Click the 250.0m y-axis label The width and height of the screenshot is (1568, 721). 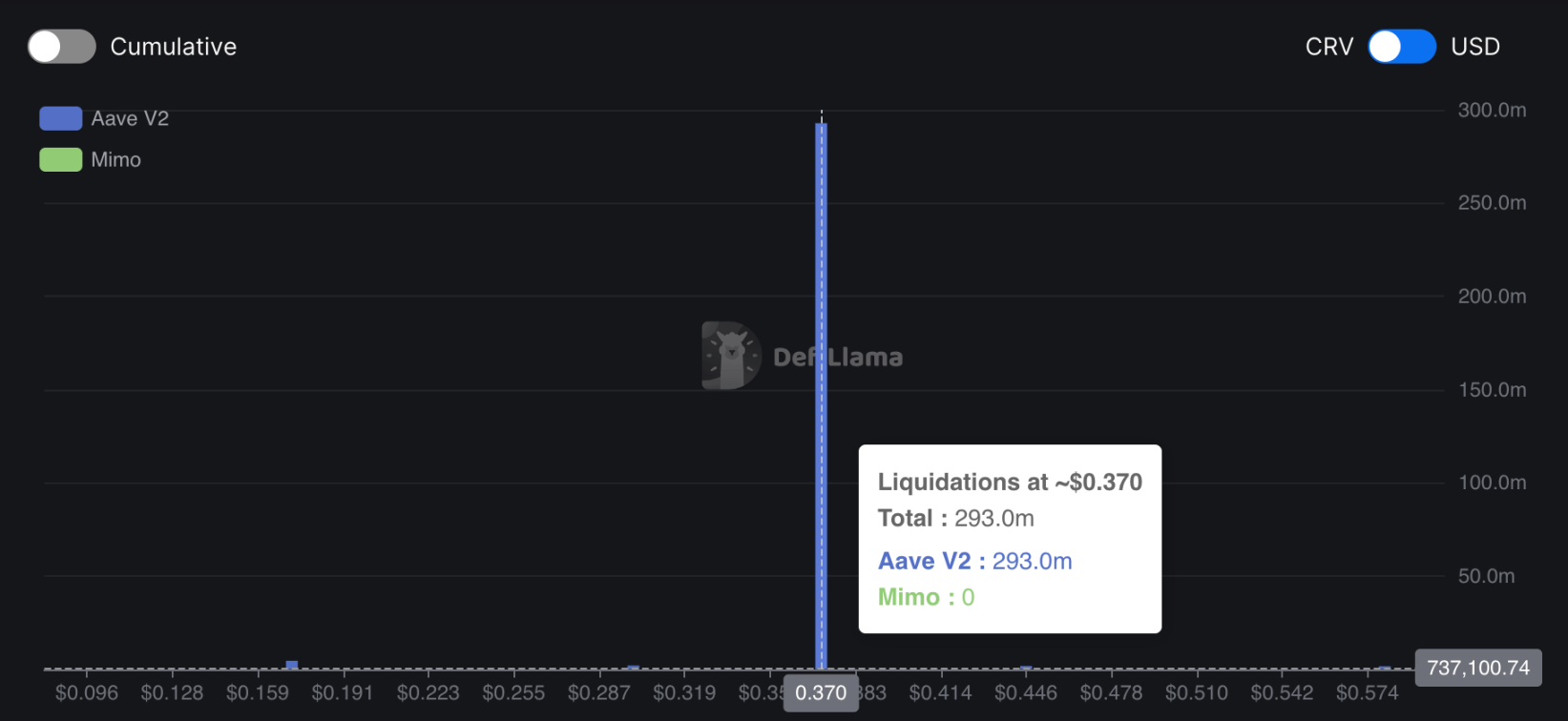point(1492,202)
